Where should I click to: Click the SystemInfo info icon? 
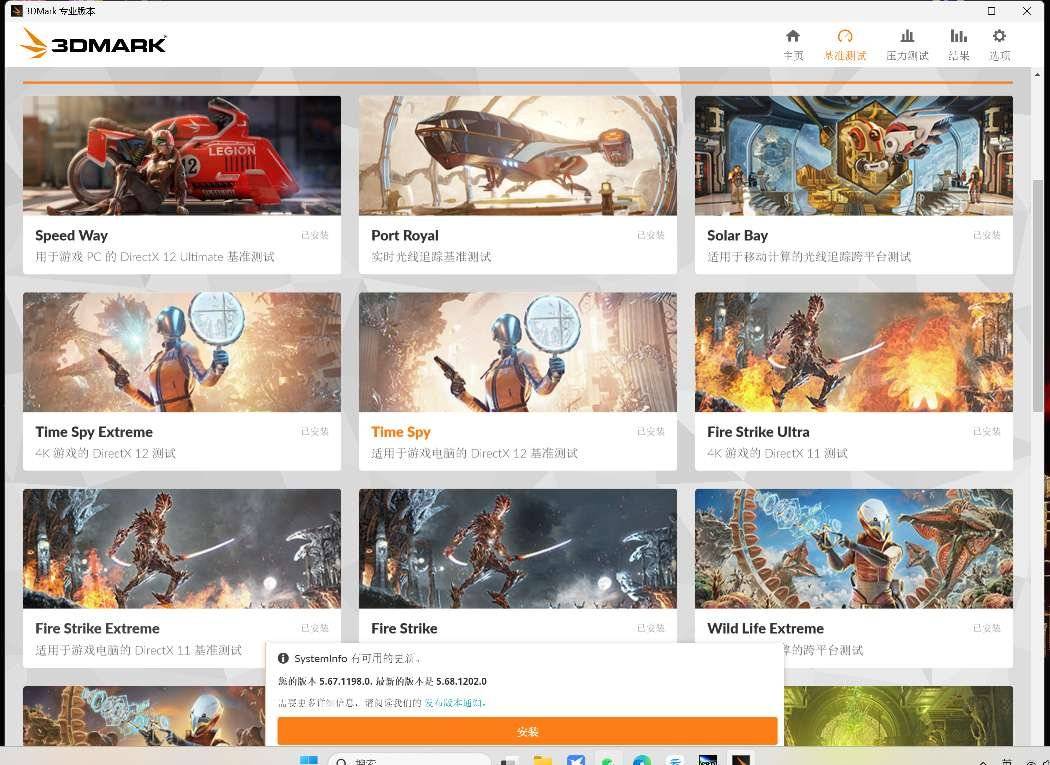[x=283, y=658]
